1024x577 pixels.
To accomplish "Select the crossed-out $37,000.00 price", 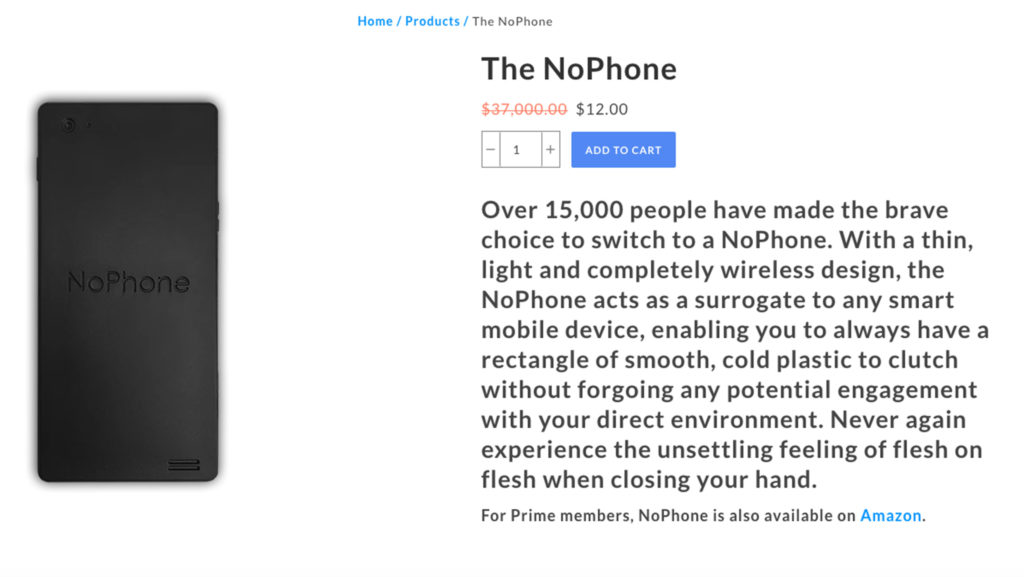I will click(x=524, y=109).
